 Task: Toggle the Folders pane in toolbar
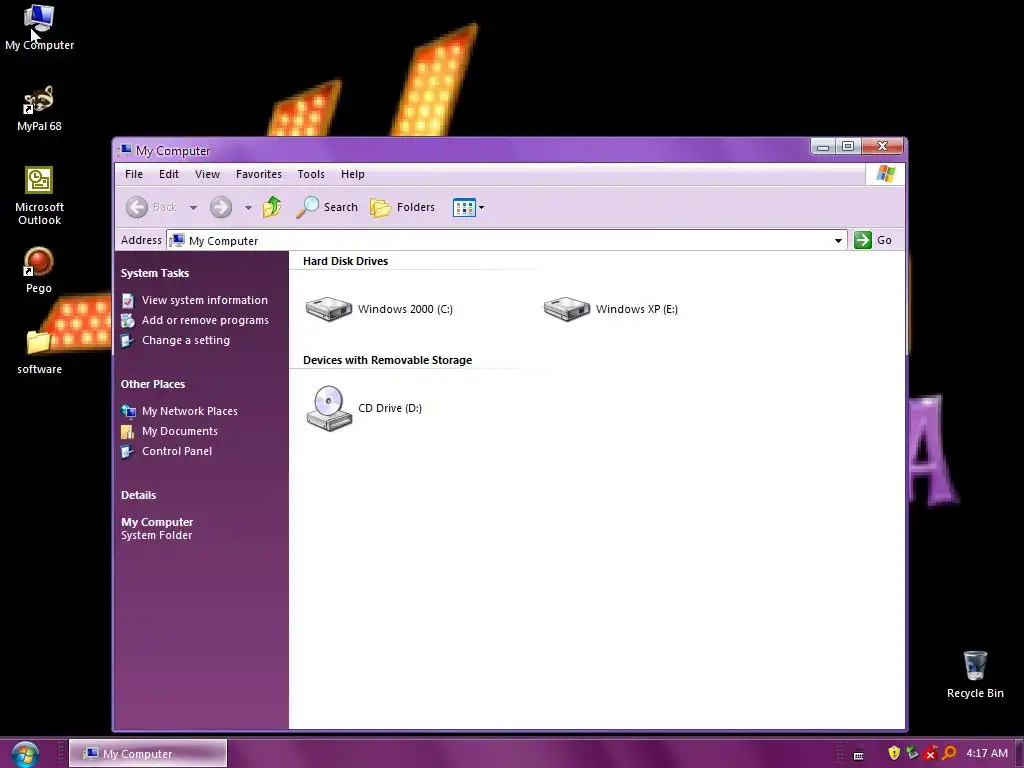click(402, 207)
